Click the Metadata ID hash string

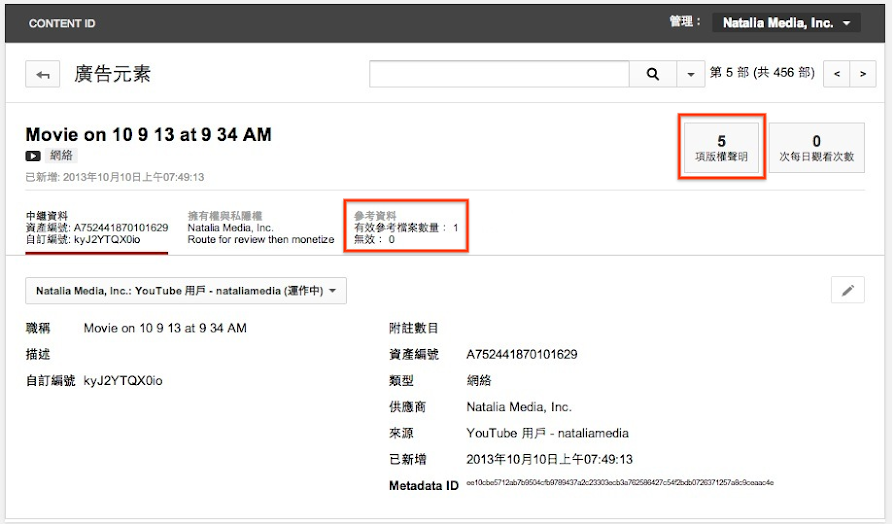(x=622, y=484)
